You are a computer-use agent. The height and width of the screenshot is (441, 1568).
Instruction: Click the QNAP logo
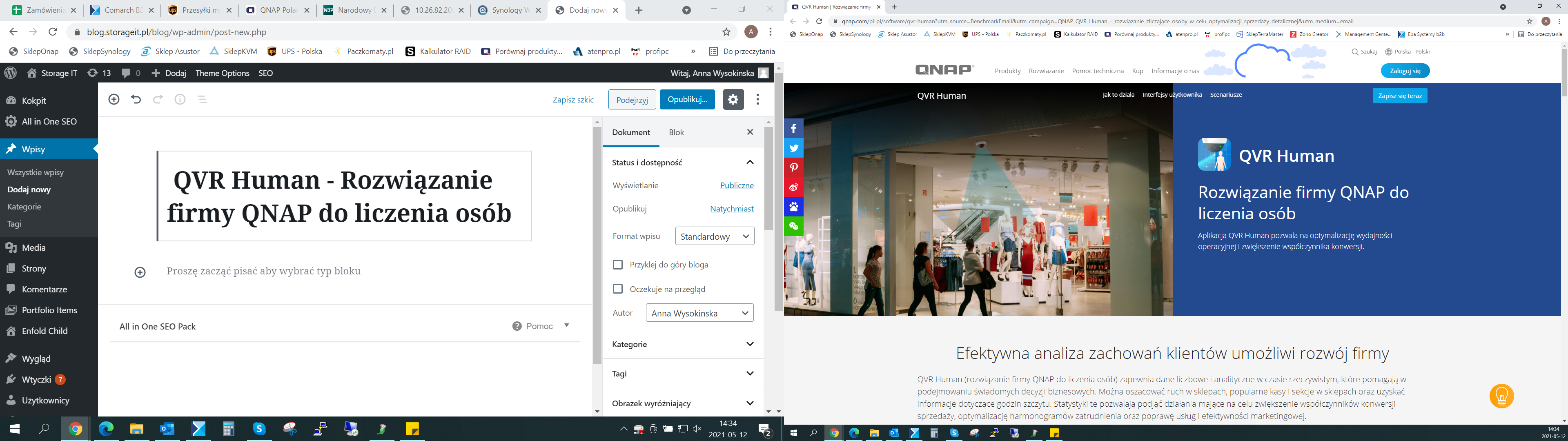pyautogui.click(x=944, y=70)
